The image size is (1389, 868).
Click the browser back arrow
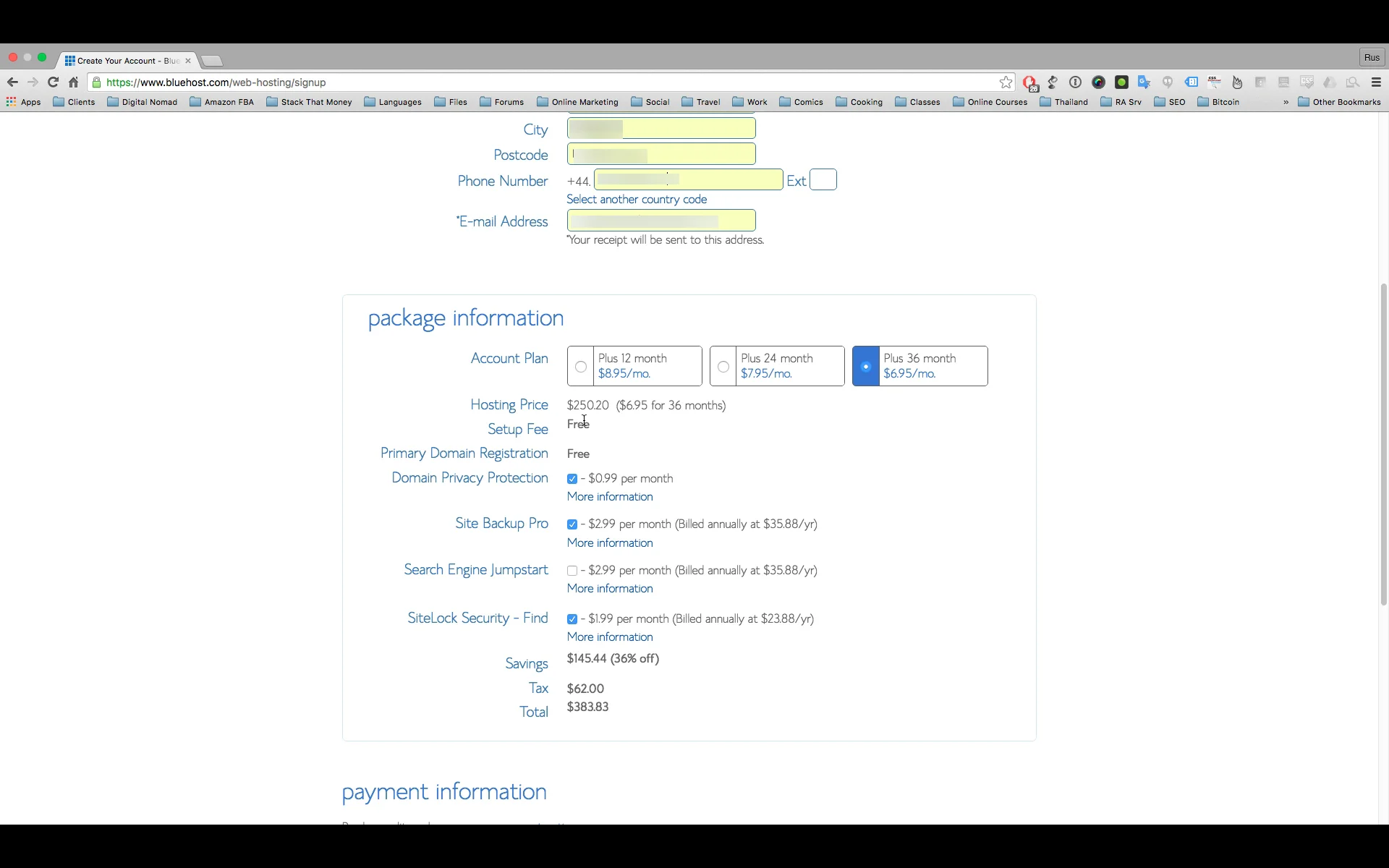click(12, 82)
